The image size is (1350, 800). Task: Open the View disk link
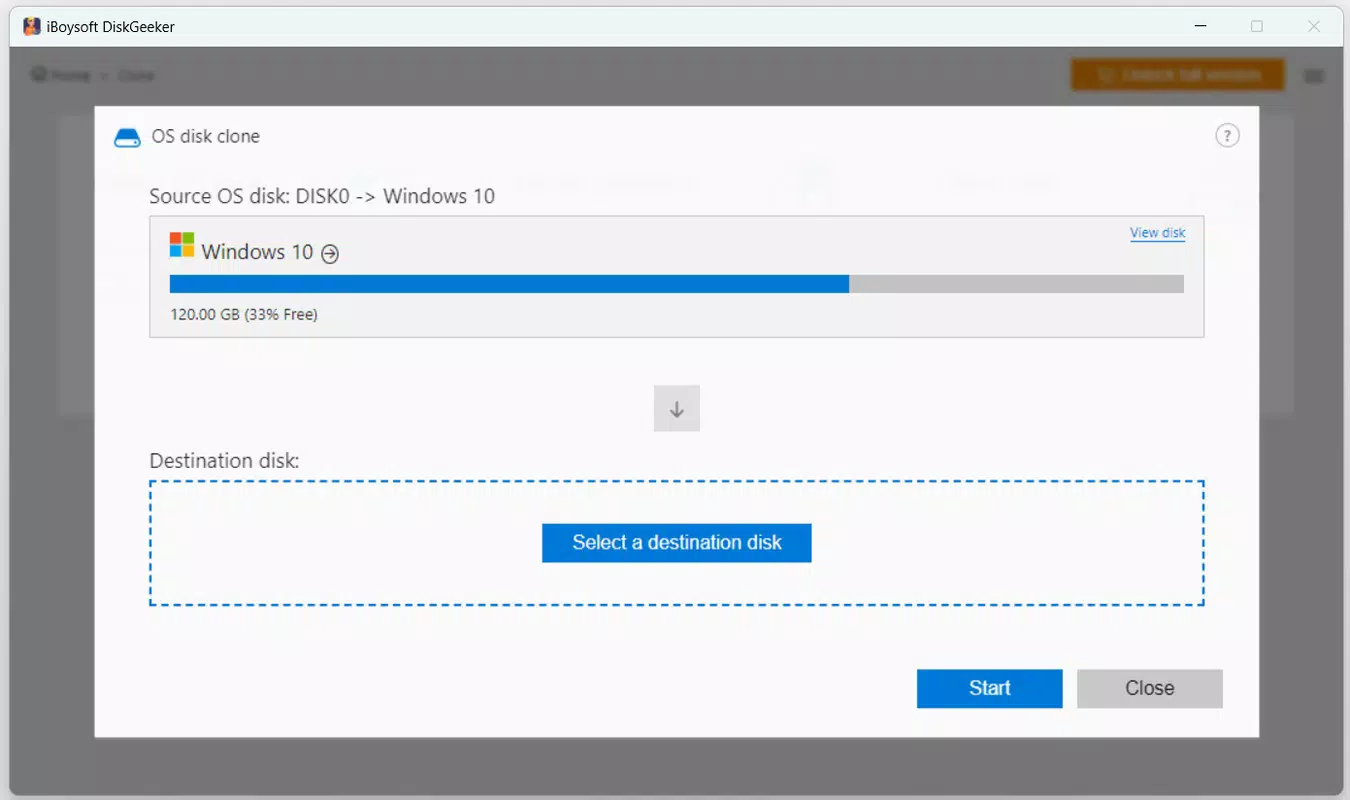(1158, 233)
